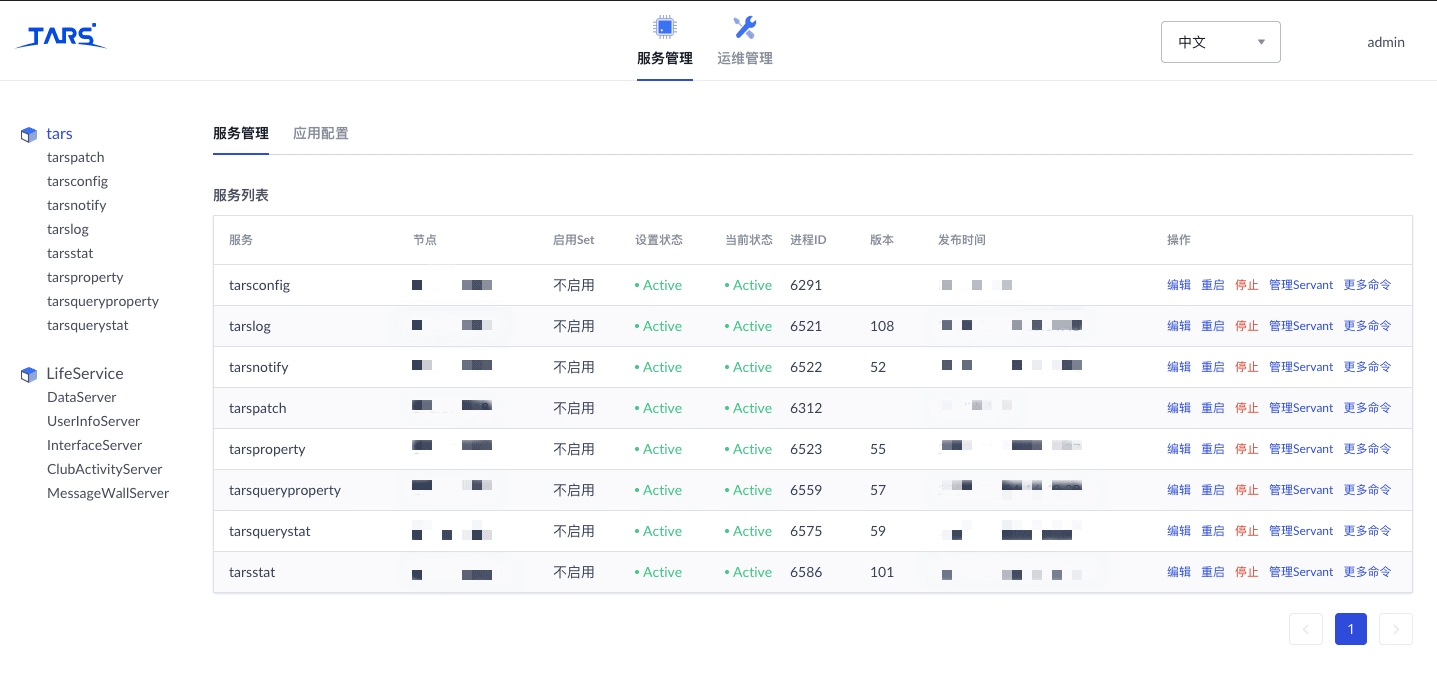Image resolution: width=1437 pixels, height=685 pixels.
Task: Select tarsconfig in the sidebar
Action: (77, 181)
